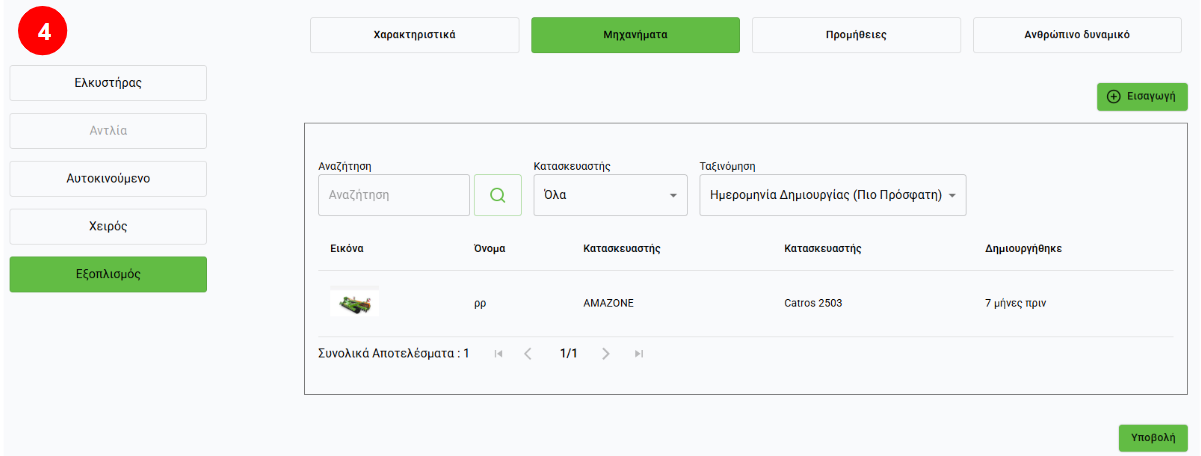Select Ελκυστήρας in the sidebar
Image resolution: width=1201 pixels, height=456 pixels.
(108, 83)
